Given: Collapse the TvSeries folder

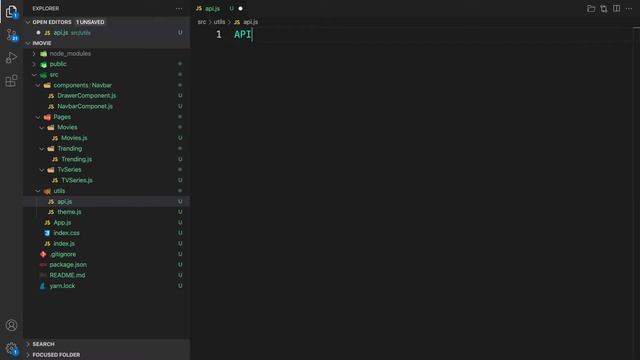Looking at the screenshot, I should (x=42, y=170).
